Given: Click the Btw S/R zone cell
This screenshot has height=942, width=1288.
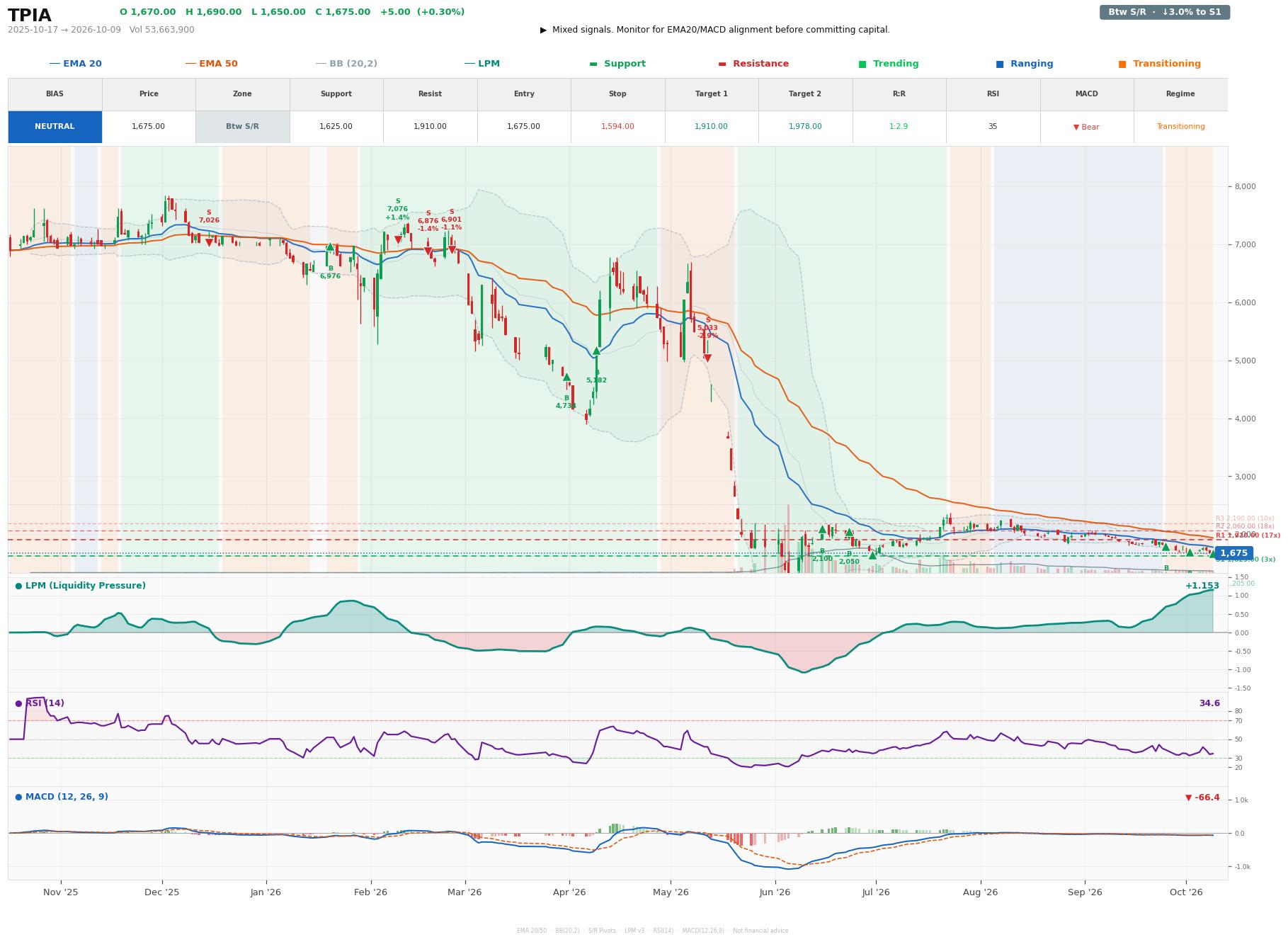Looking at the screenshot, I should (242, 127).
